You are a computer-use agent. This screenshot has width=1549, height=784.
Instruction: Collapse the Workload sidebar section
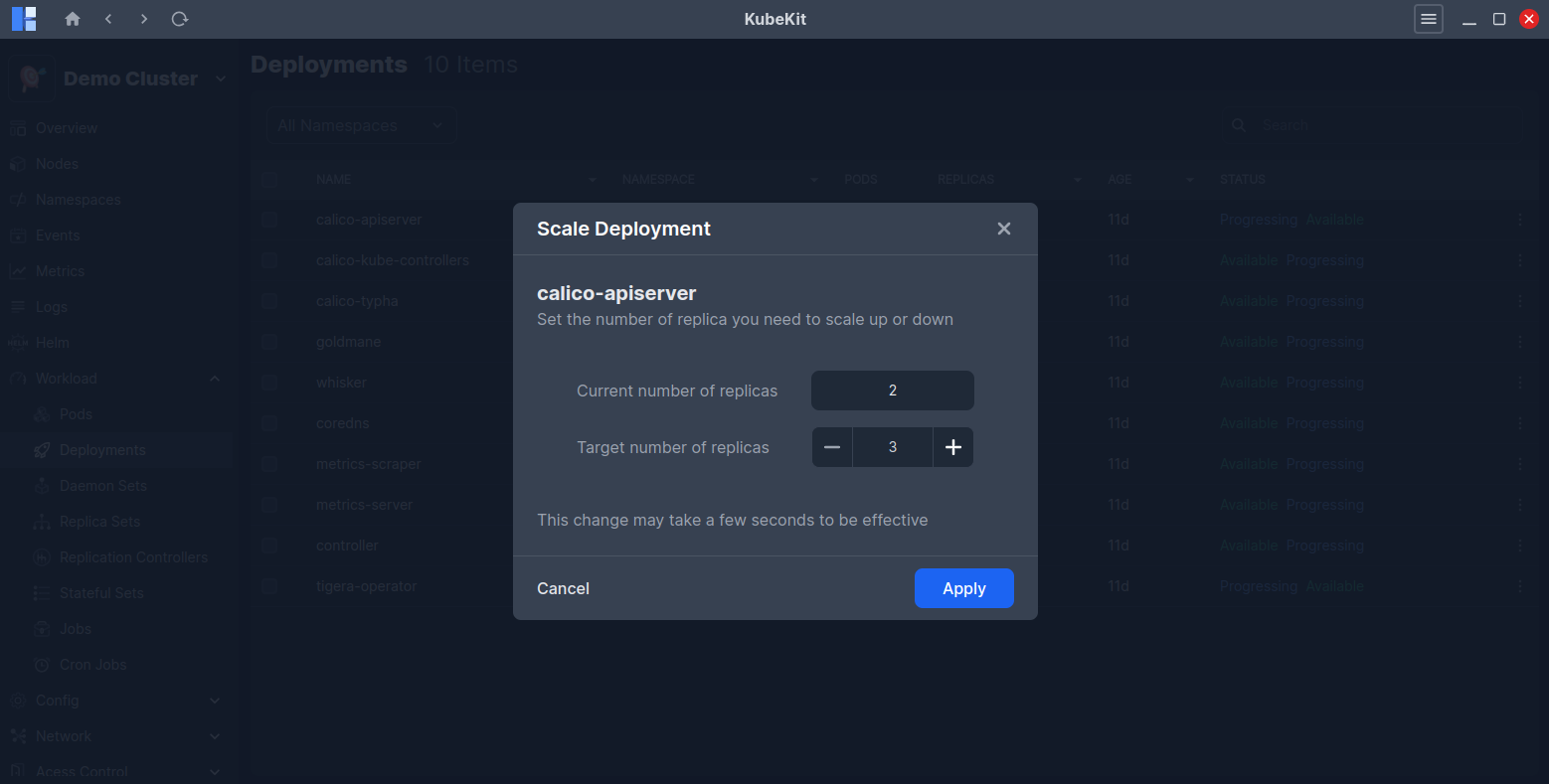[215, 379]
